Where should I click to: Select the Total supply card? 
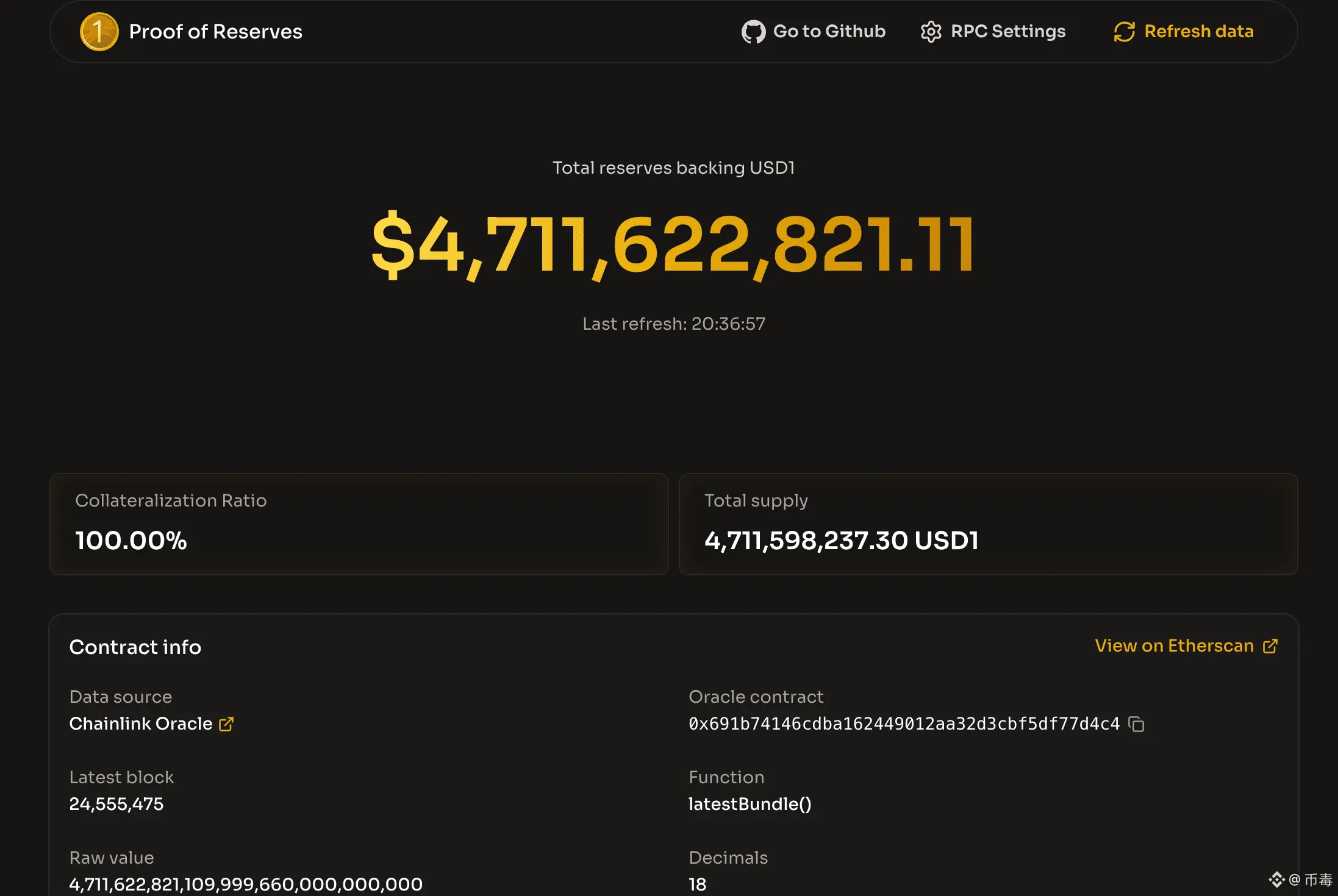point(988,524)
